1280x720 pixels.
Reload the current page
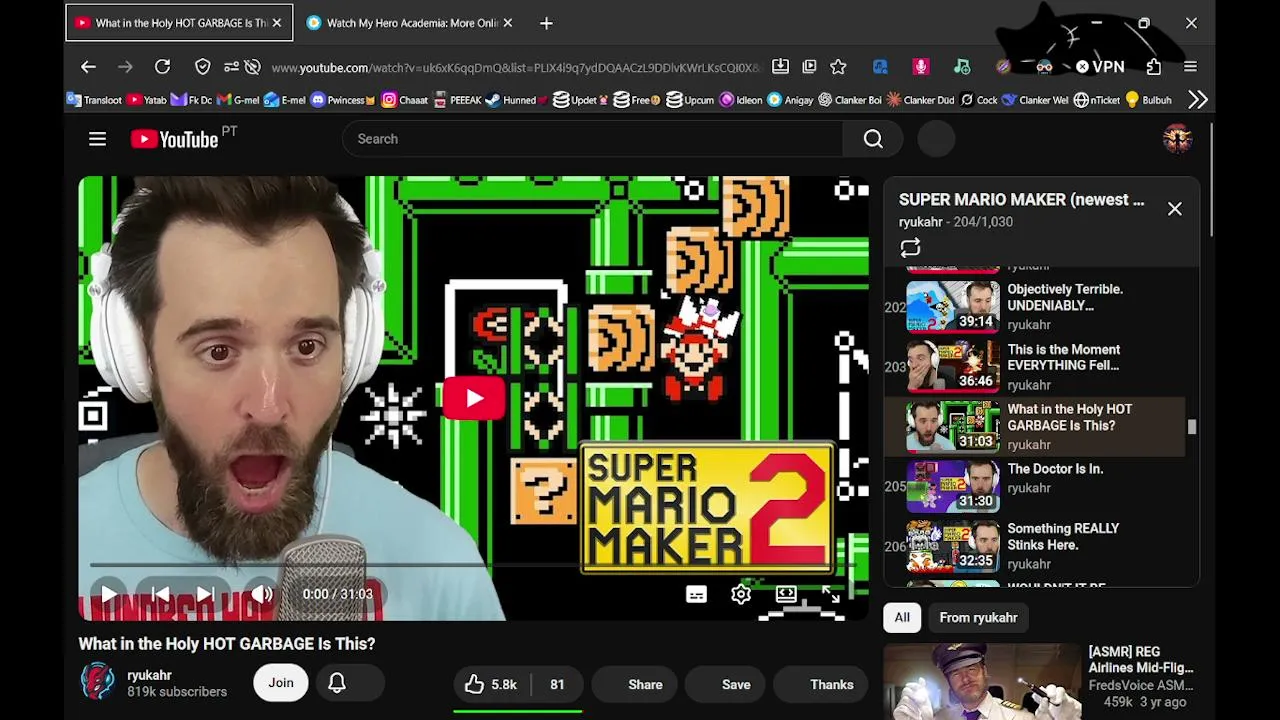(x=162, y=67)
